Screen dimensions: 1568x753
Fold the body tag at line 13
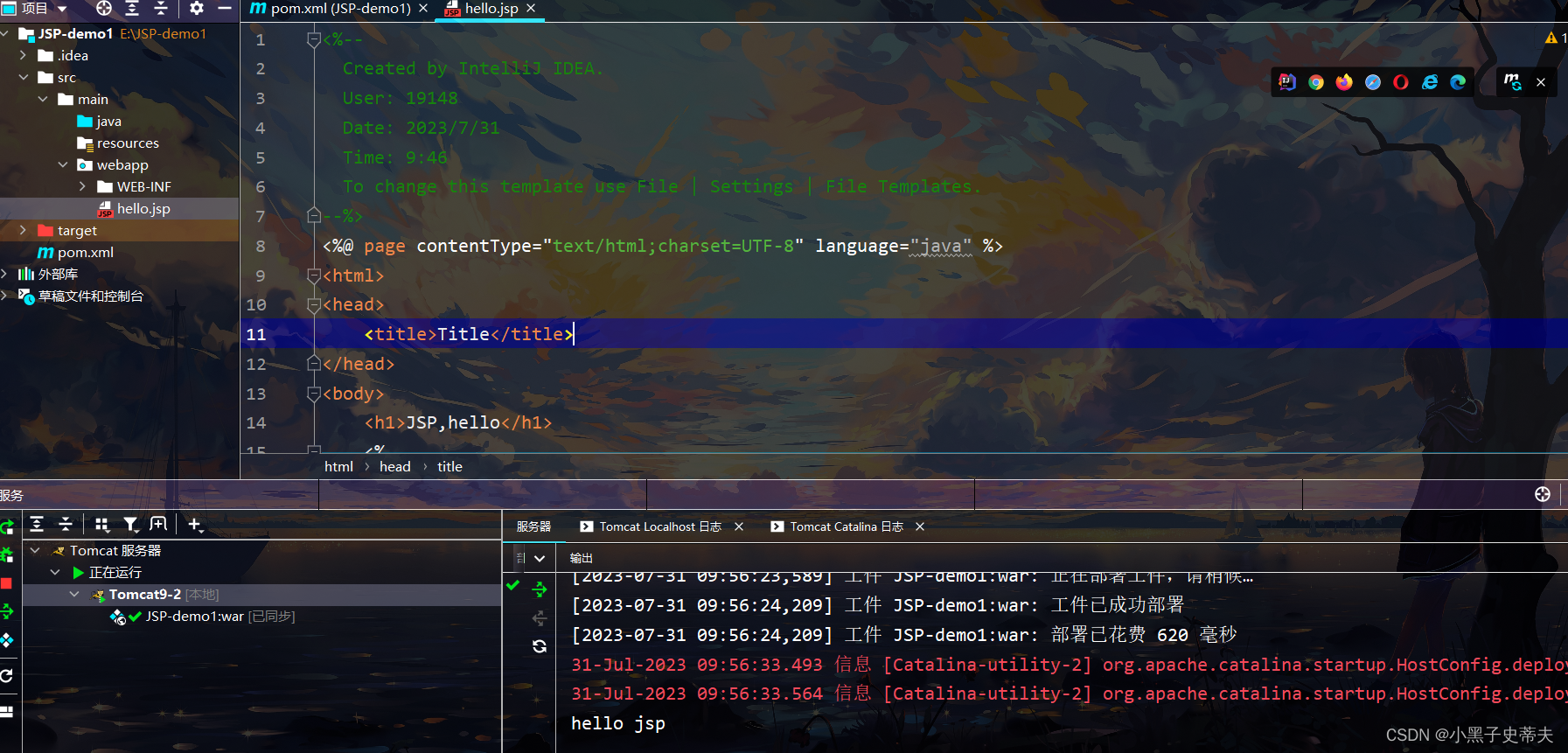tap(314, 394)
